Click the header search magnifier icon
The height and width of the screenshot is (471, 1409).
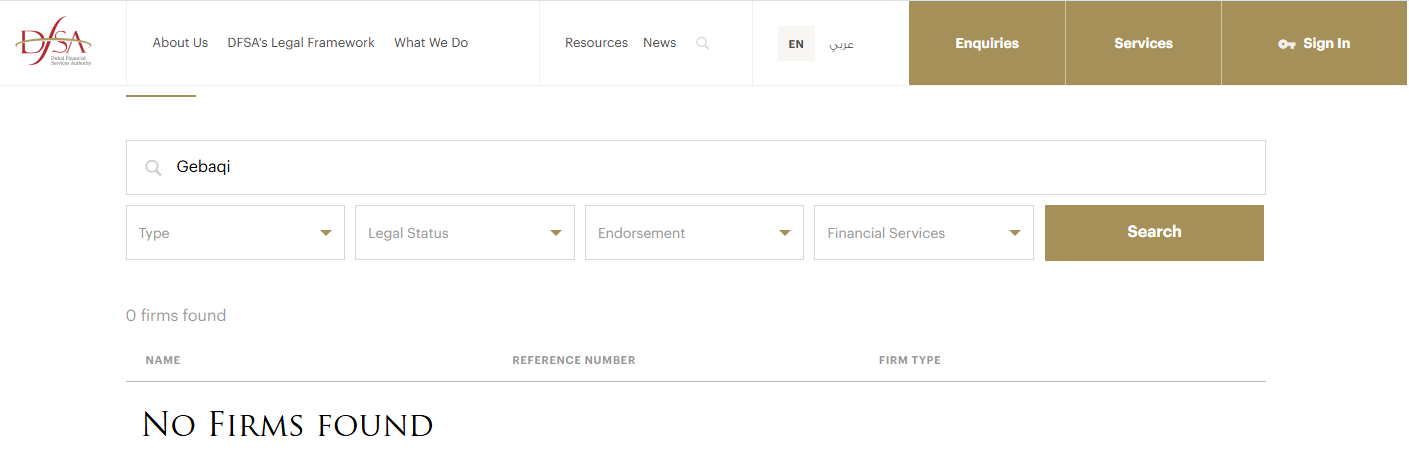(703, 43)
